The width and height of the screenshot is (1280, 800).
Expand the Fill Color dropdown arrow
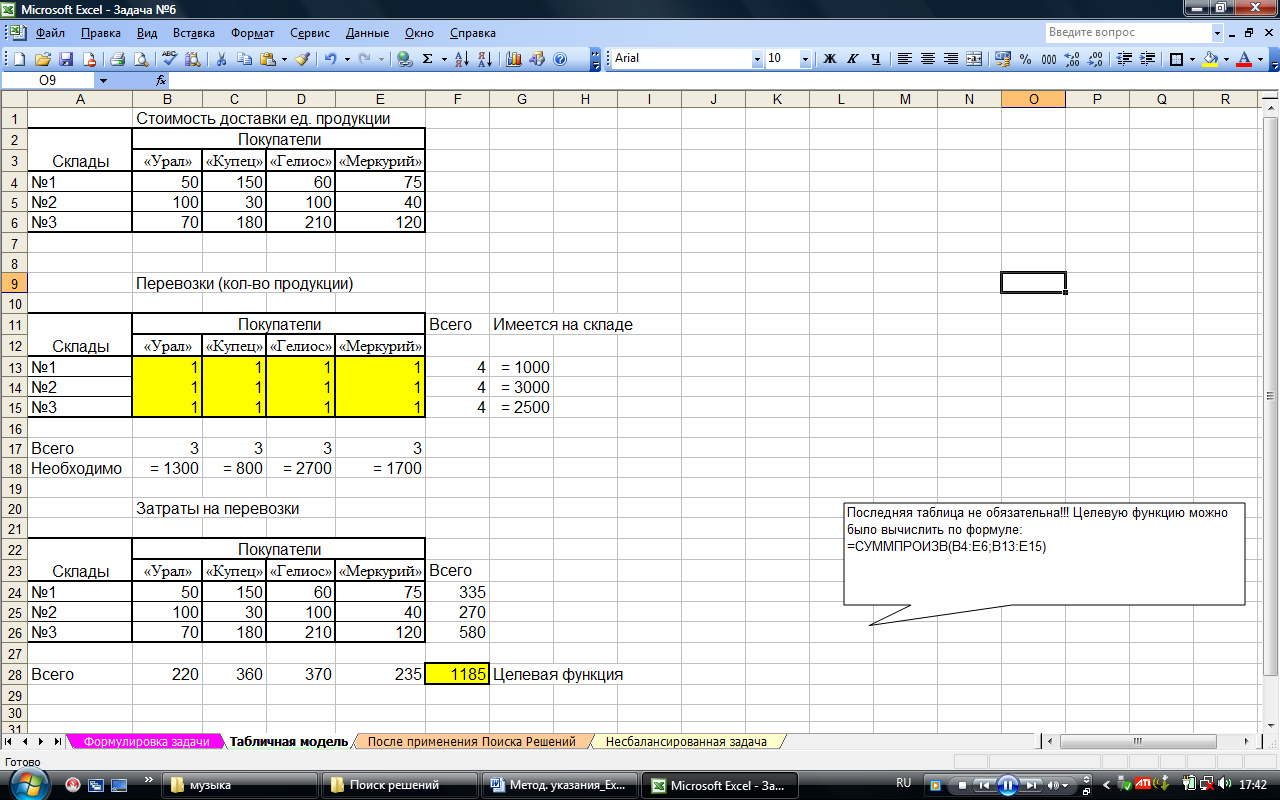[x=1226, y=59]
